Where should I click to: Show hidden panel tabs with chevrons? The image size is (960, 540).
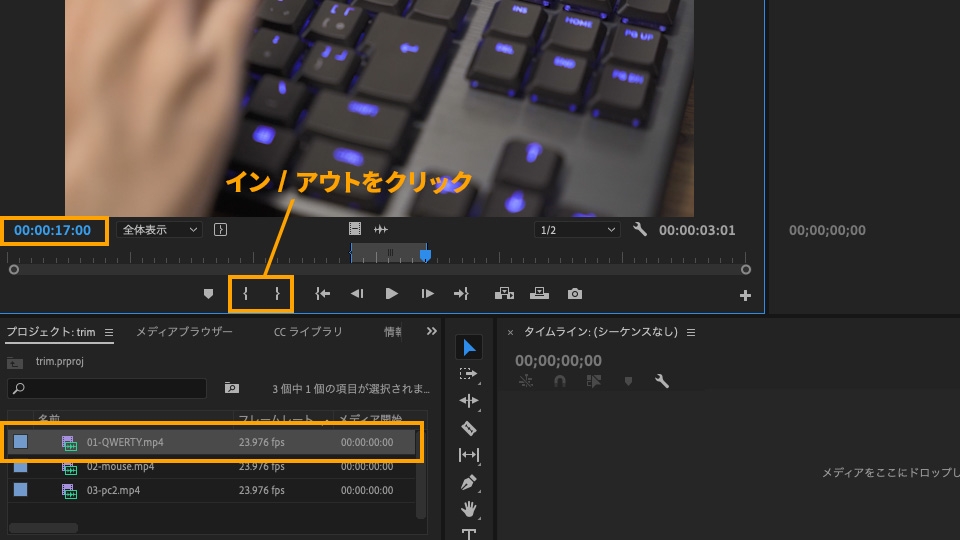tap(432, 331)
